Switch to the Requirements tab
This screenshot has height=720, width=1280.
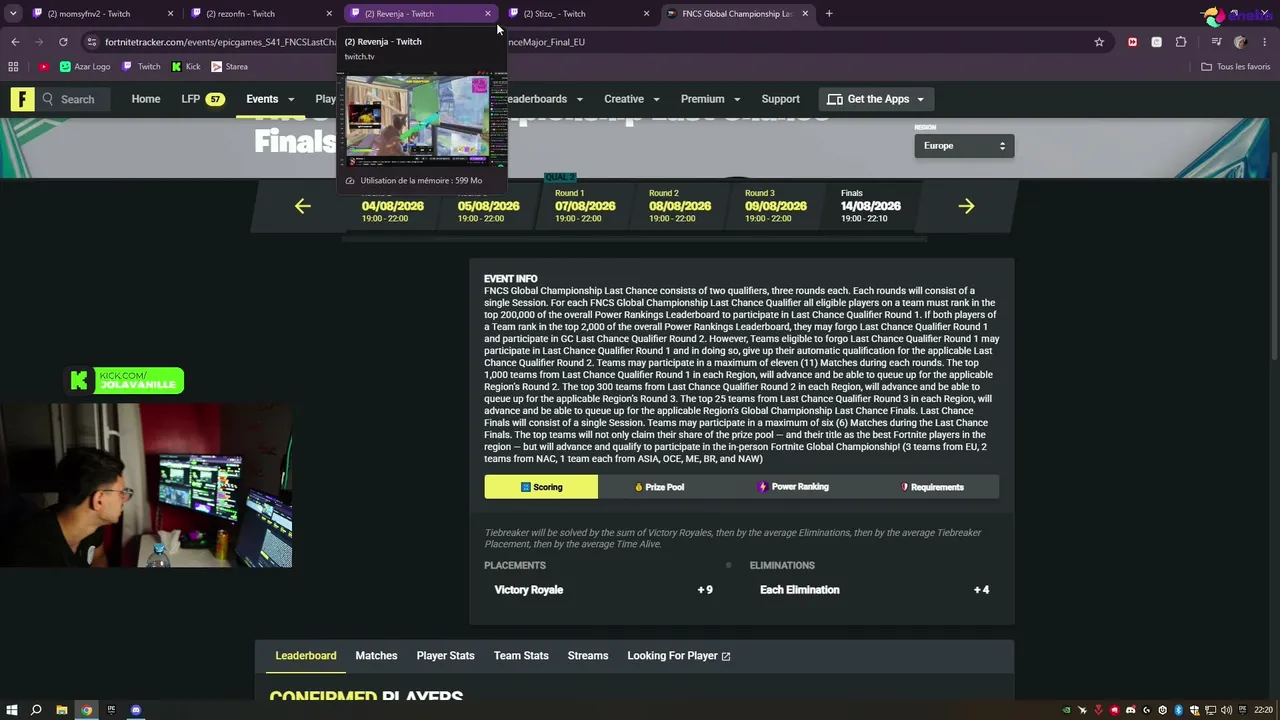click(x=932, y=487)
